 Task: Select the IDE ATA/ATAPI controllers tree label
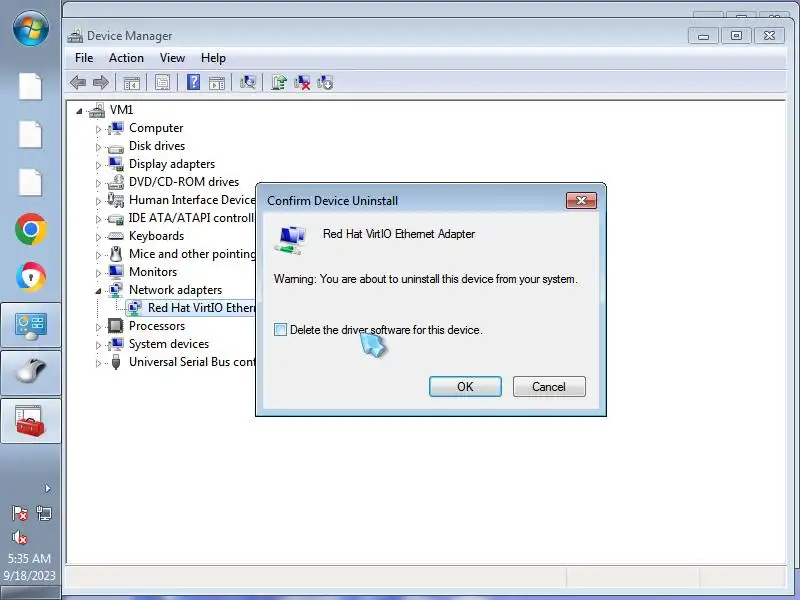[x=191, y=217]
